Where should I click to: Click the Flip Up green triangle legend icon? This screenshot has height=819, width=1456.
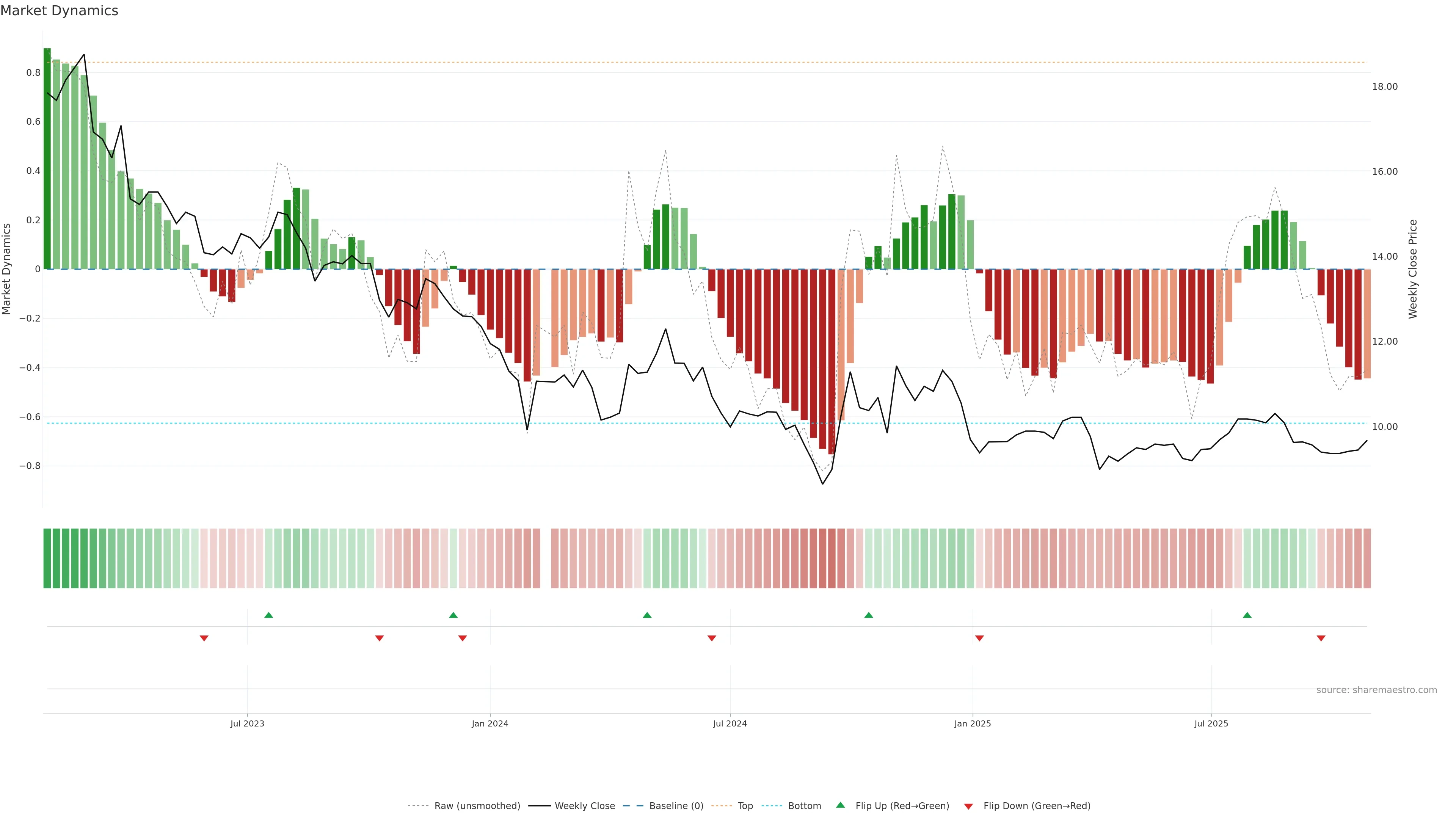(x=840, y=805)
